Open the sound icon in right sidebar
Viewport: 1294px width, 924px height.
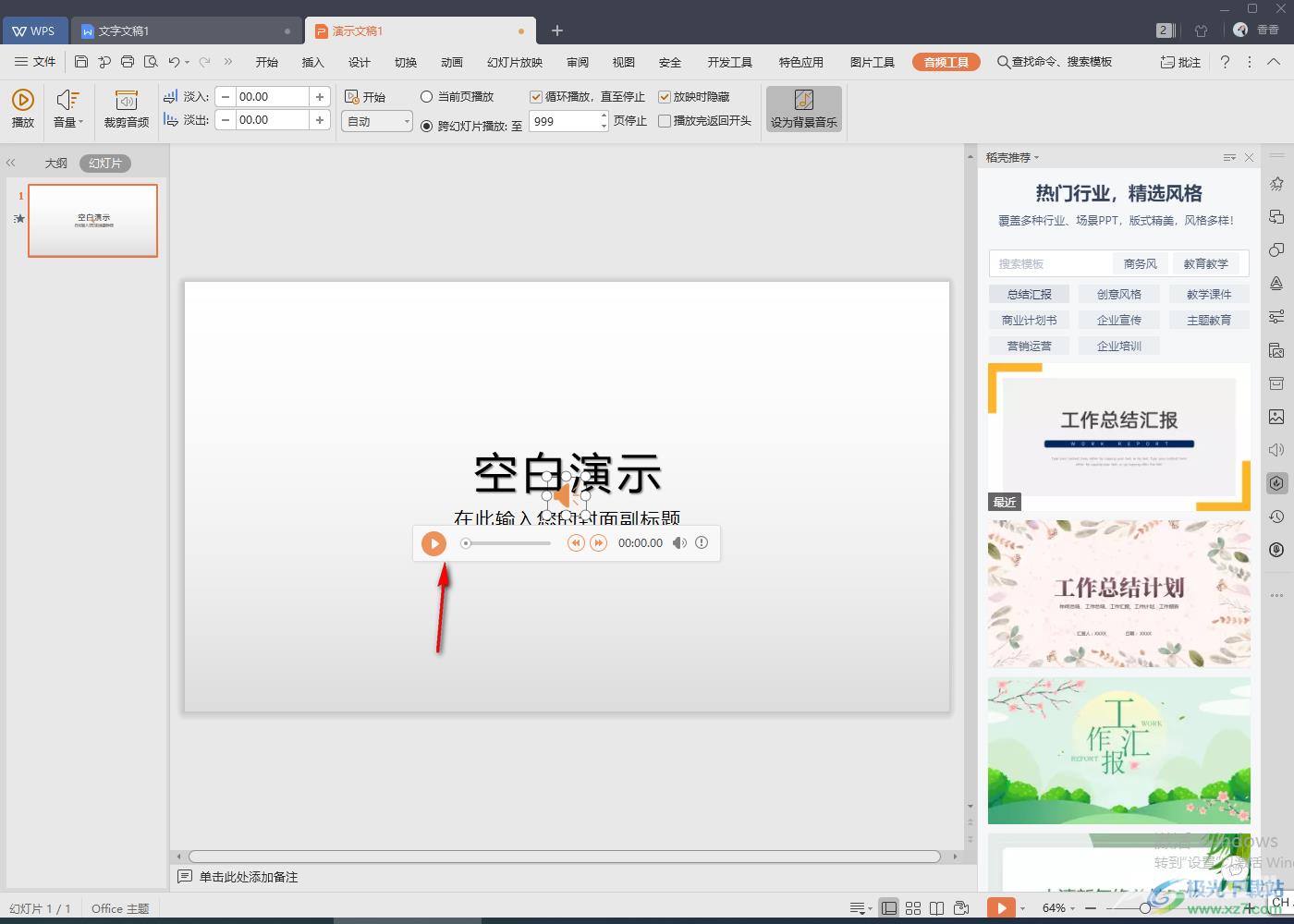1276,450
